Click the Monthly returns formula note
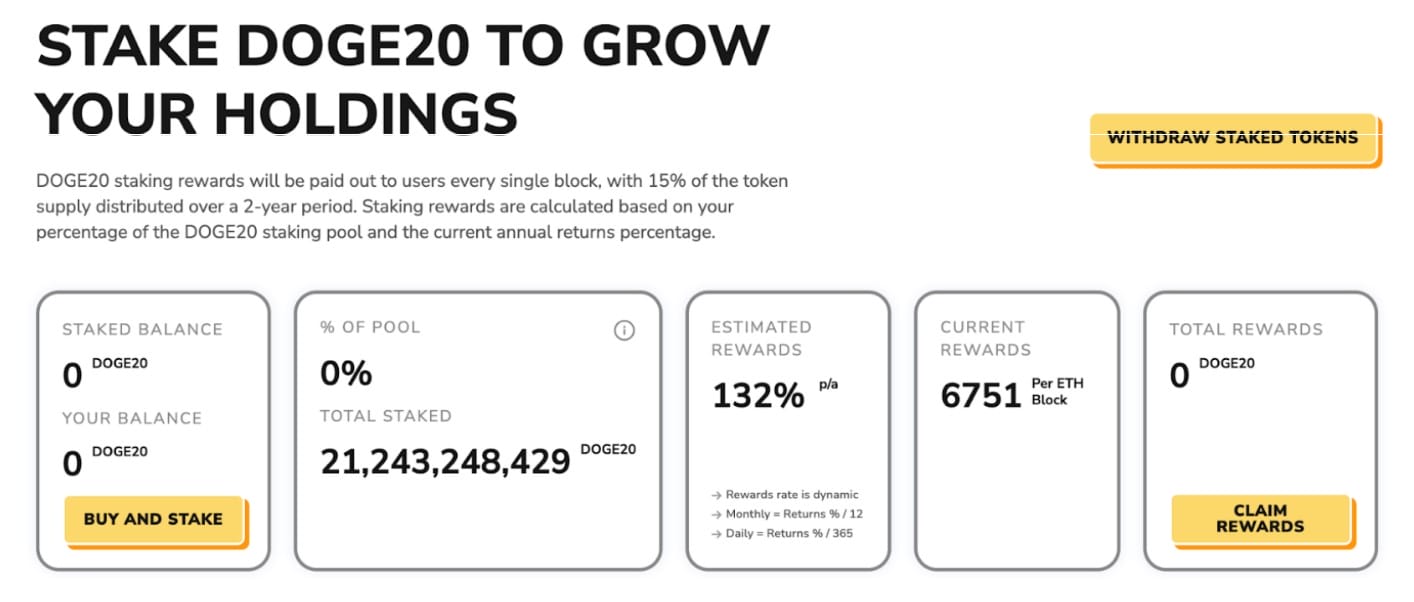This screenshot has height=602, width=1414. tap(790, 514)
